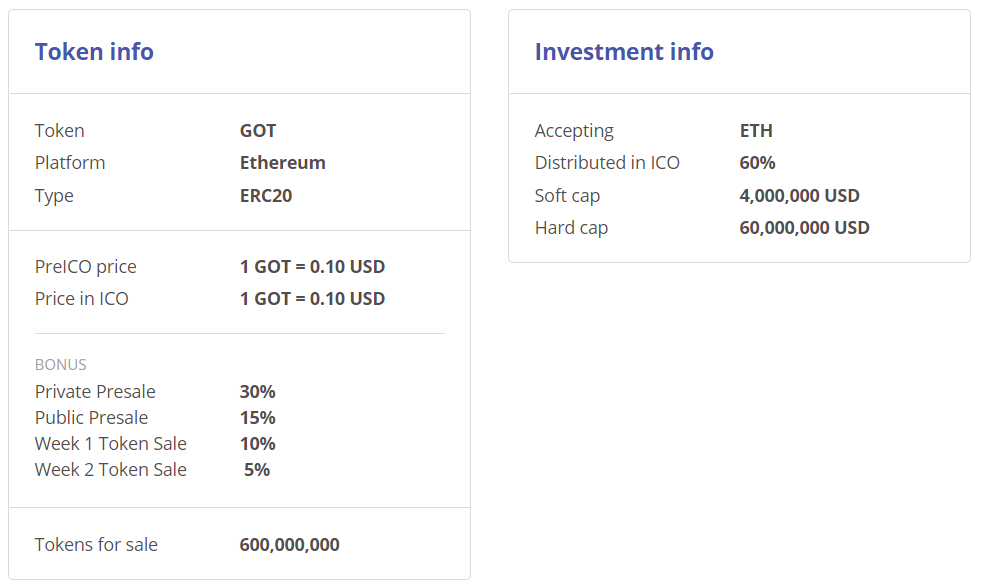Click the Tokens for sale label

click(96, 545)
